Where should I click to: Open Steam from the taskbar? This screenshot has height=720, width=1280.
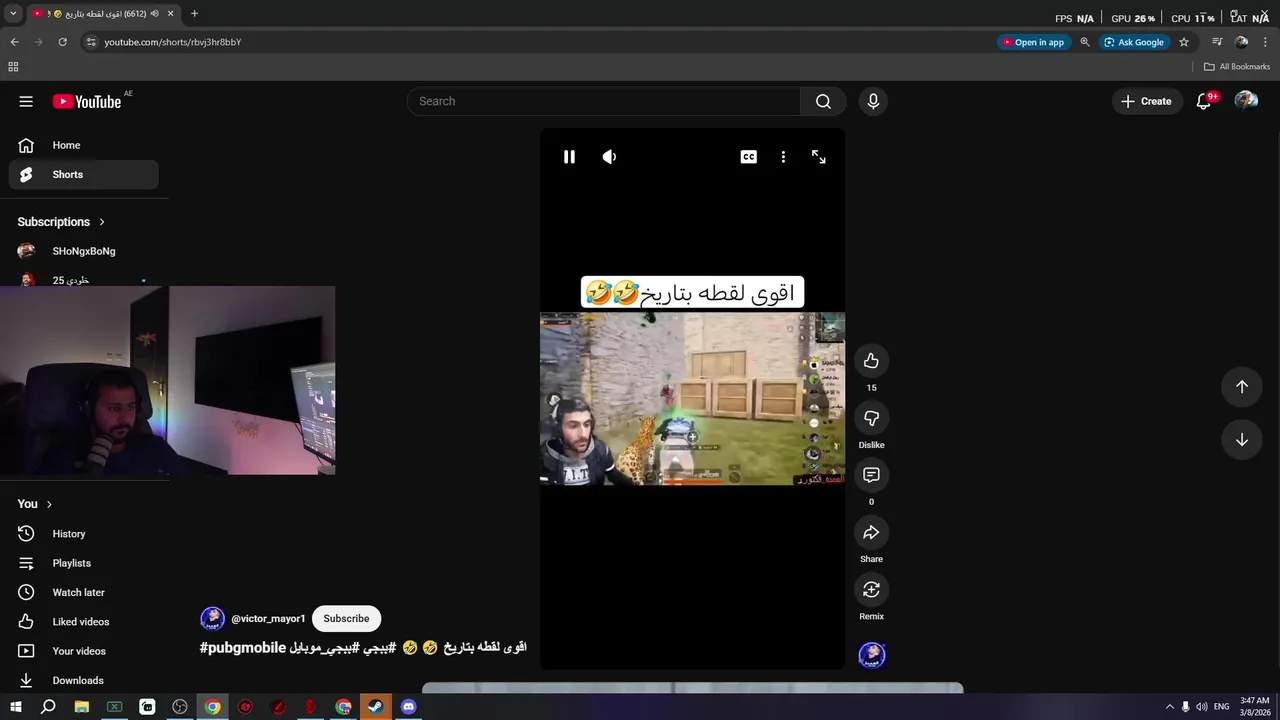click(376, 707)
